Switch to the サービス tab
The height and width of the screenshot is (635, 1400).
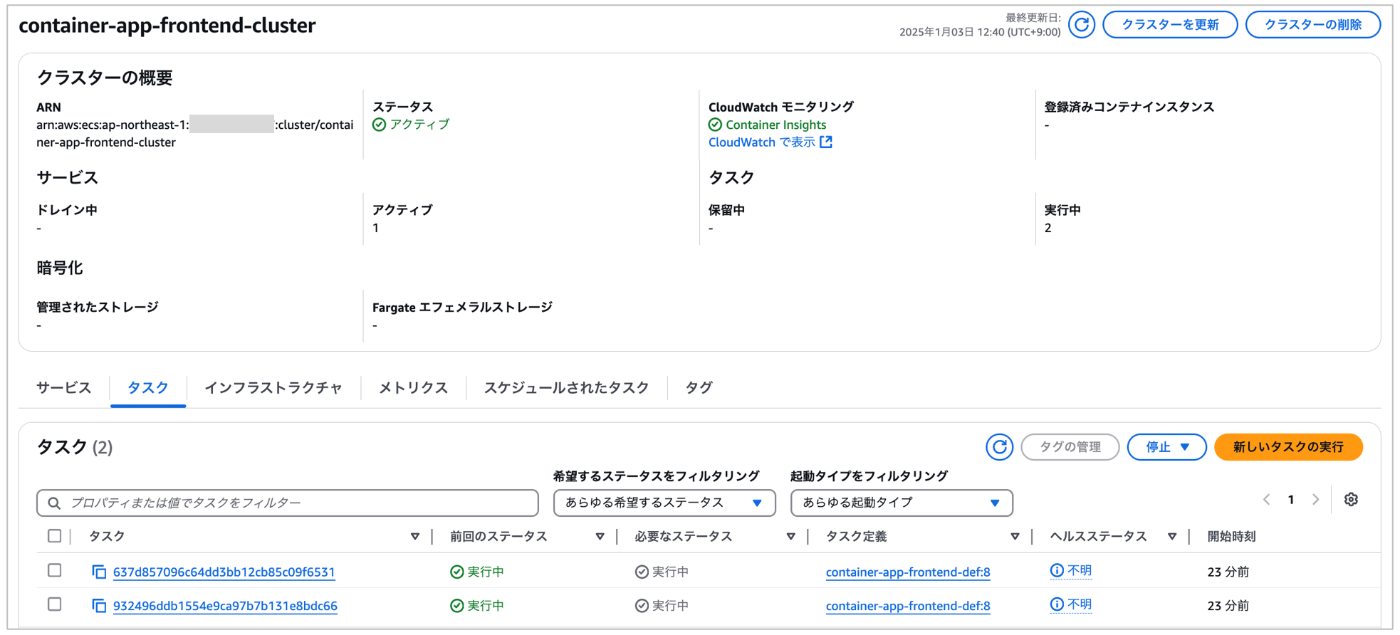coord(64,388)
